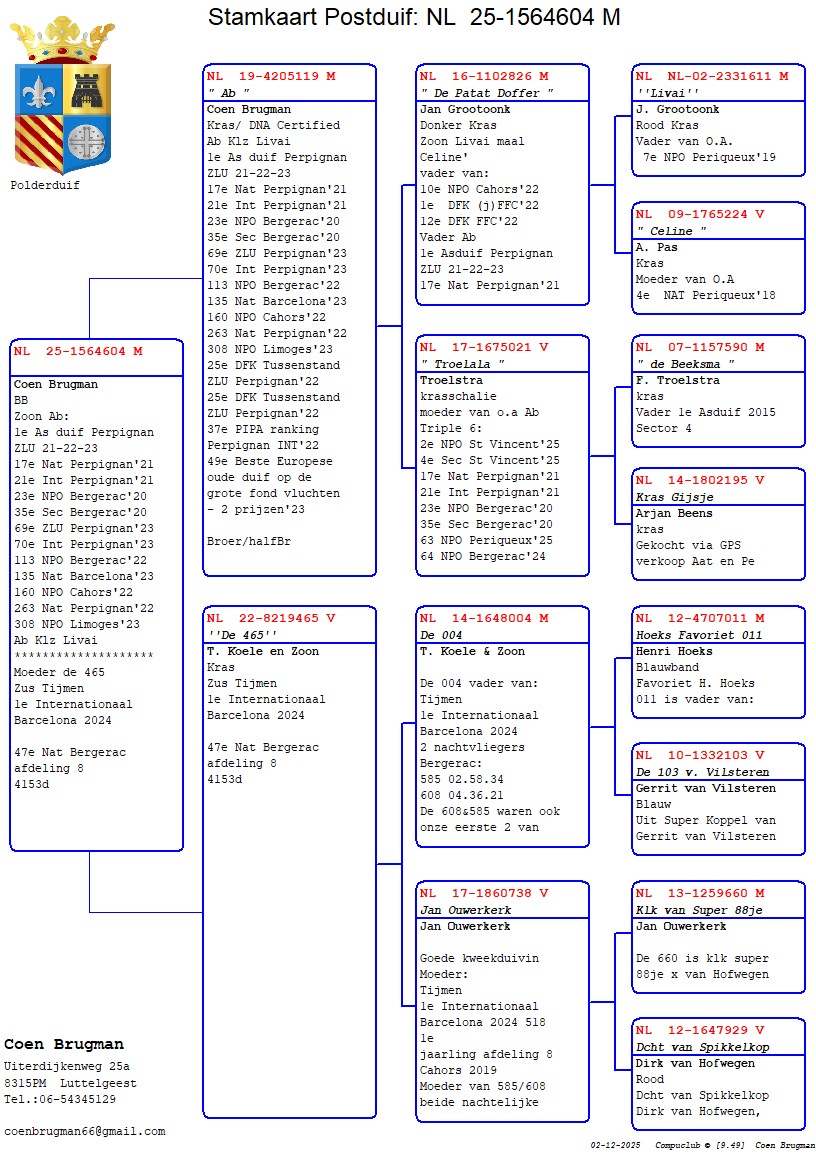Click the coat of arms crest logo
This screenshot has height=1172, width=816.
pyautogui.click(x=63, y=117)
